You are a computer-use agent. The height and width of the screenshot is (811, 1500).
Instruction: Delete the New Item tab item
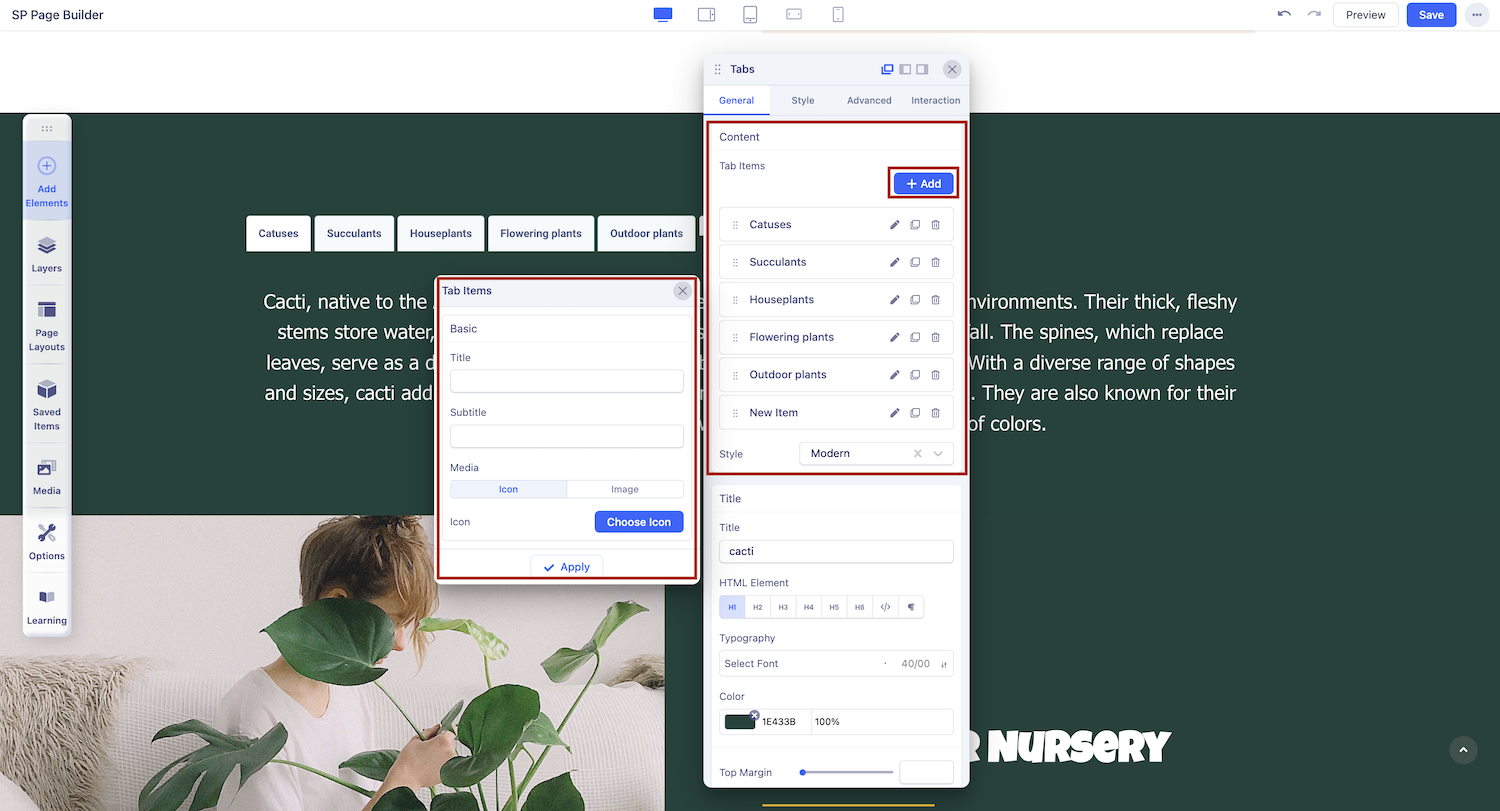pyautogui.click(x=936, y=412)
